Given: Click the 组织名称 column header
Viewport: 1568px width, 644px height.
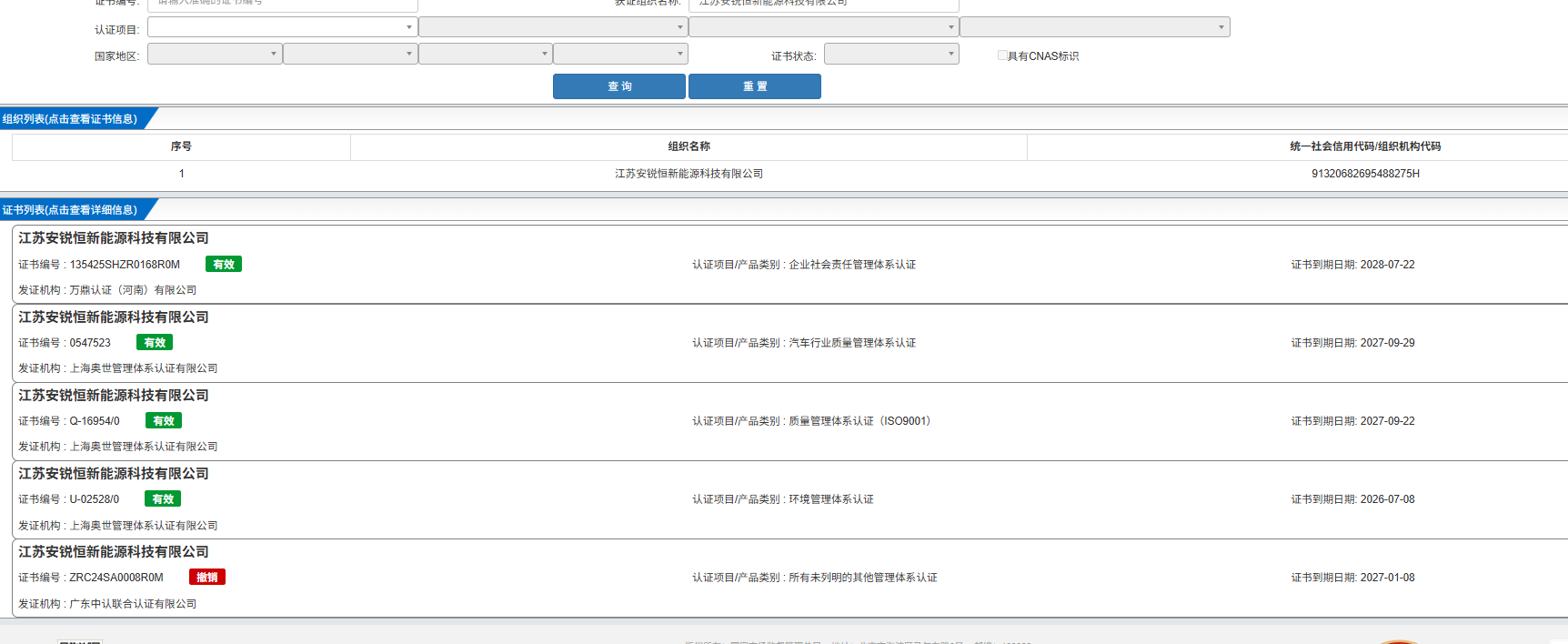Looking at the screenshot, I should [689, 146].
